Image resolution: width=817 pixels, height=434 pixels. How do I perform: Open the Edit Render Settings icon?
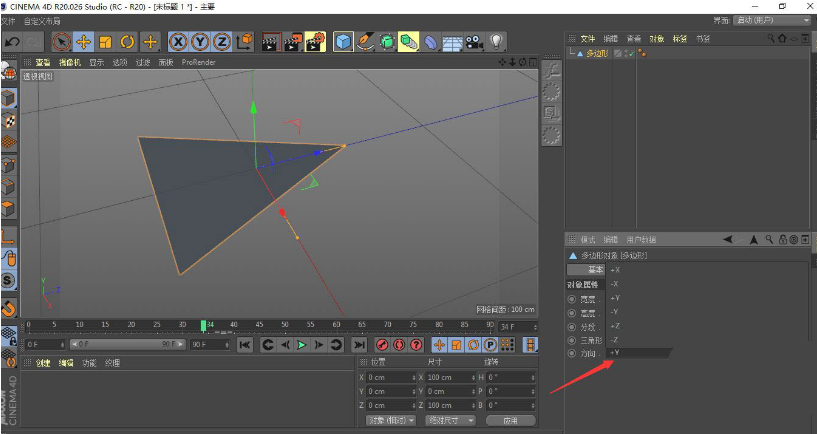click(315, 41)
